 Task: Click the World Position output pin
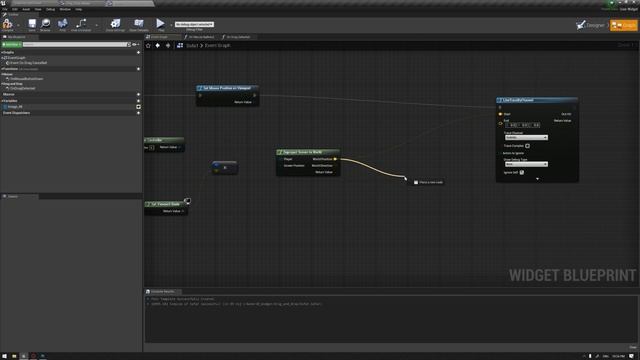335,159
